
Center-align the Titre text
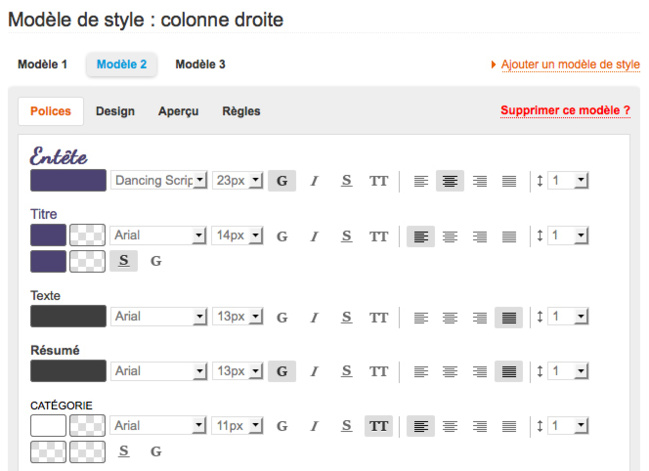(x=450, y=236)
